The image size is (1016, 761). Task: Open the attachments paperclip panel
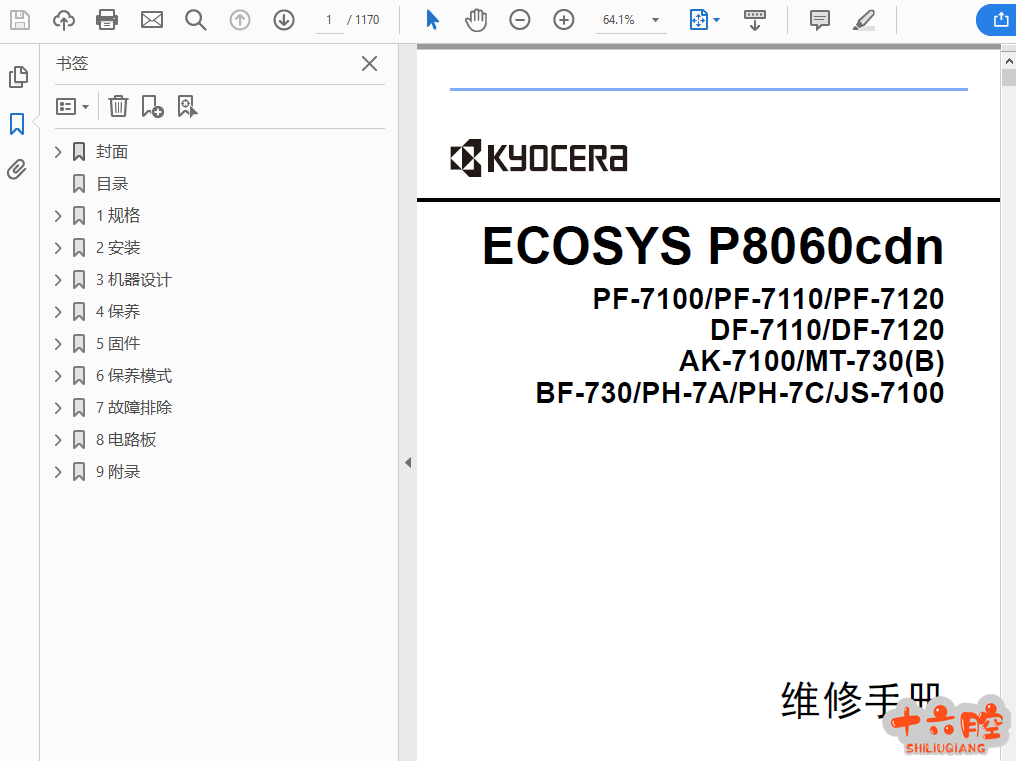click(17, 169)
